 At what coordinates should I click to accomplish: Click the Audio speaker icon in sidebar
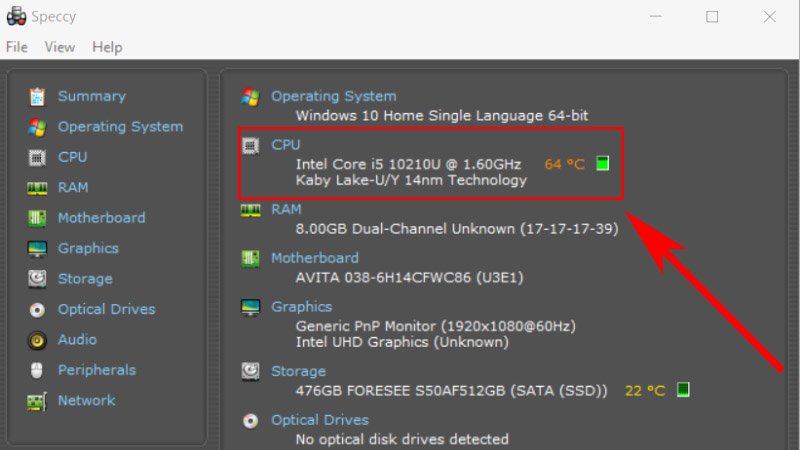pos(37,340)
